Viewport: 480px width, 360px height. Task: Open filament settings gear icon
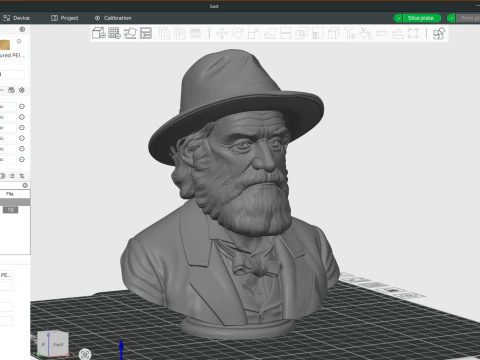click(22, 90)
